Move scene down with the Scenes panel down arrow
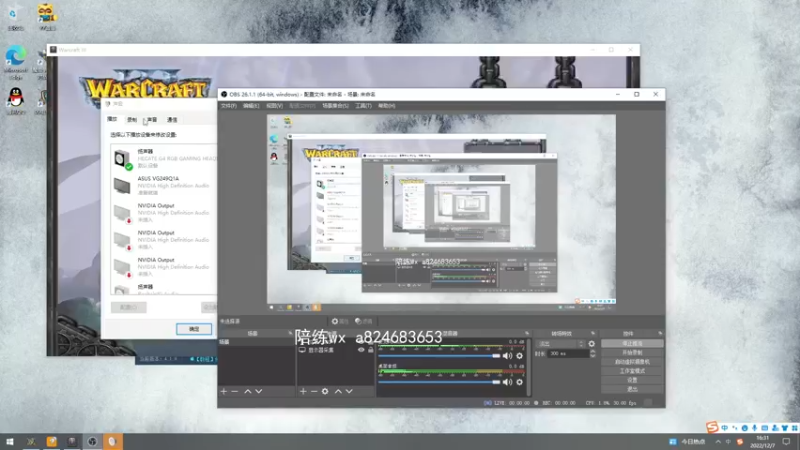Screen dimensions: 800x450 point(259,391)
